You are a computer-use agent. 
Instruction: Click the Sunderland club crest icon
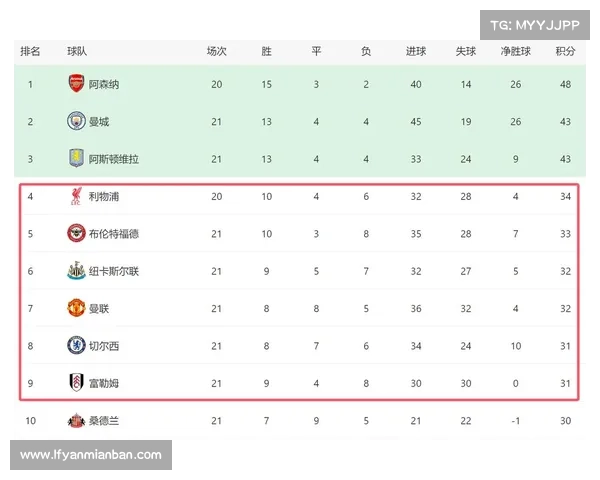[77, 421]
